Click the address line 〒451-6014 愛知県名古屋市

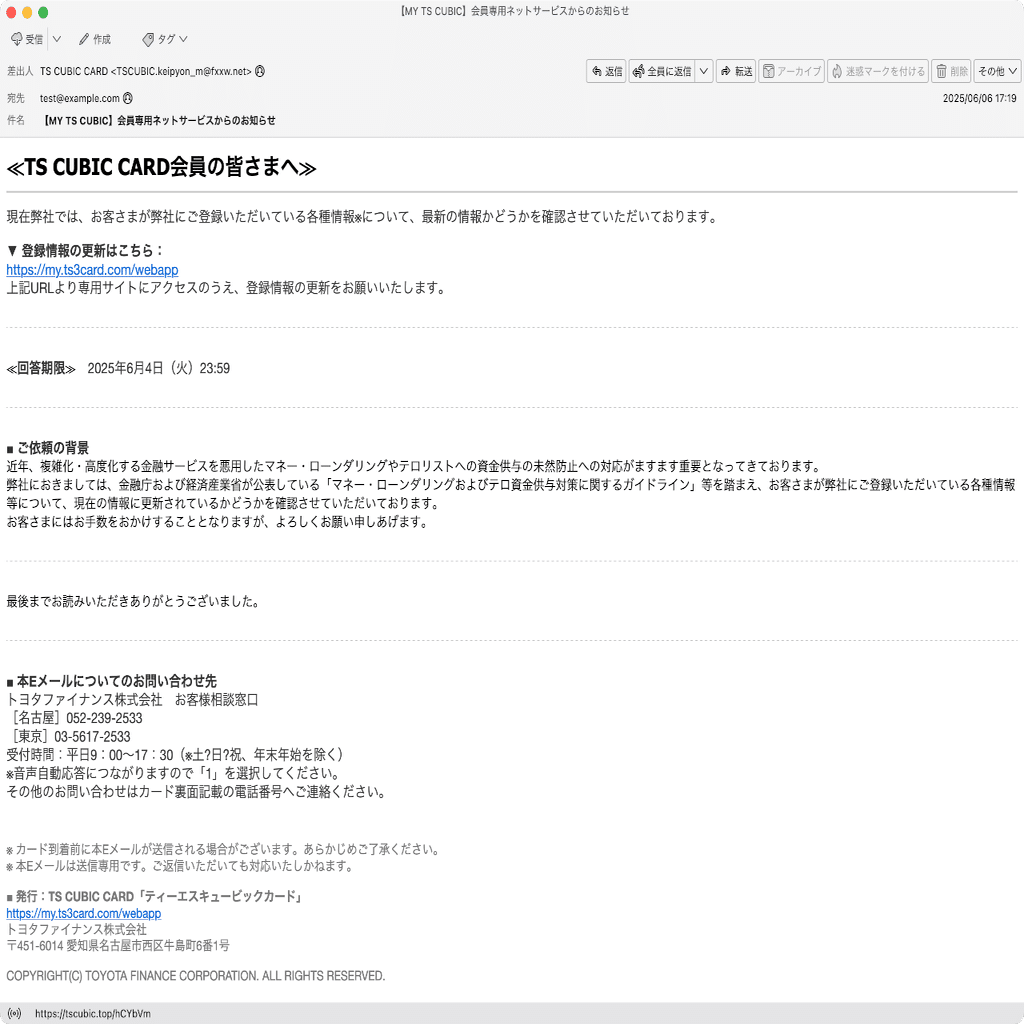[118, 946]
